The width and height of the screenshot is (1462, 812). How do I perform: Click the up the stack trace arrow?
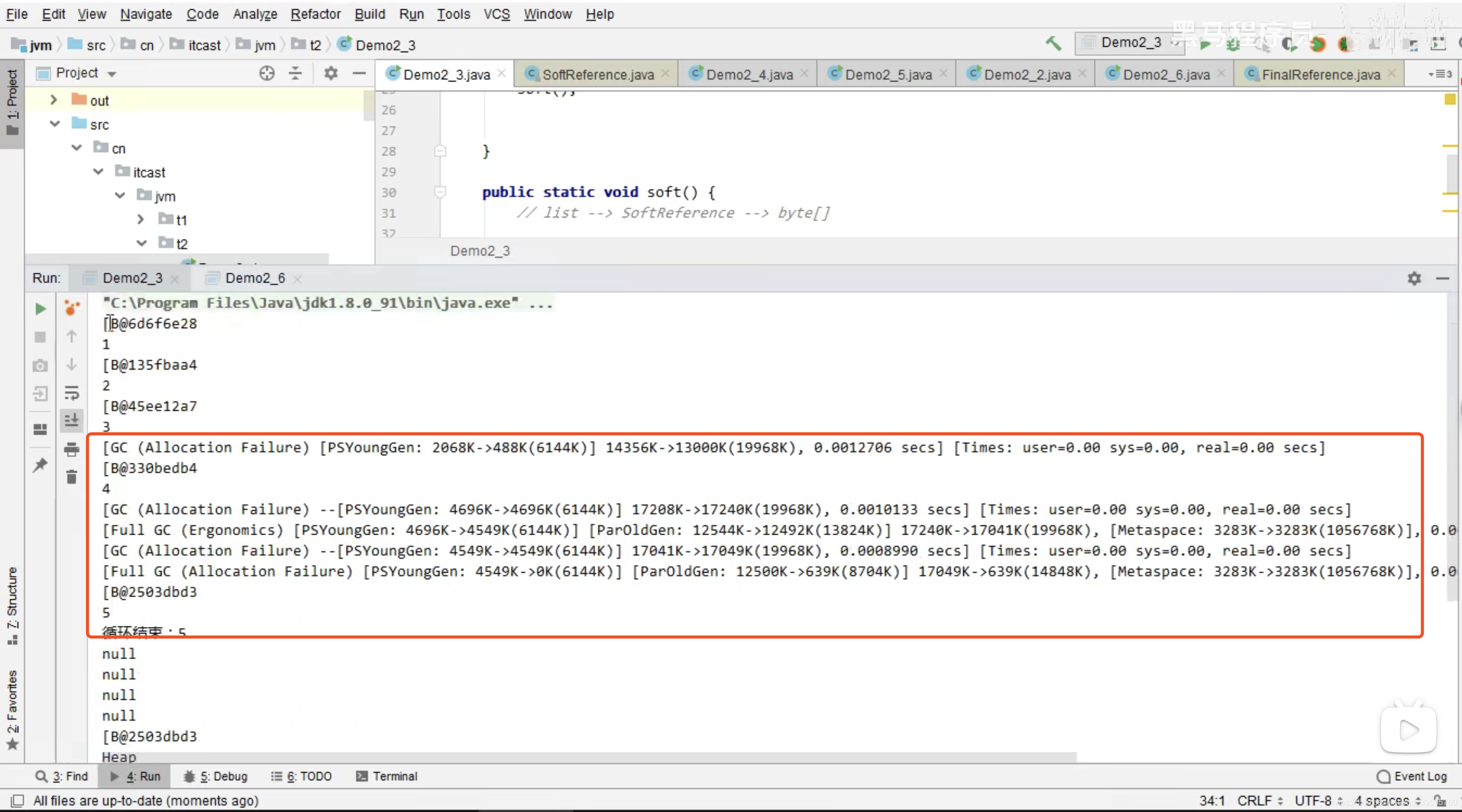pos(72,336)
